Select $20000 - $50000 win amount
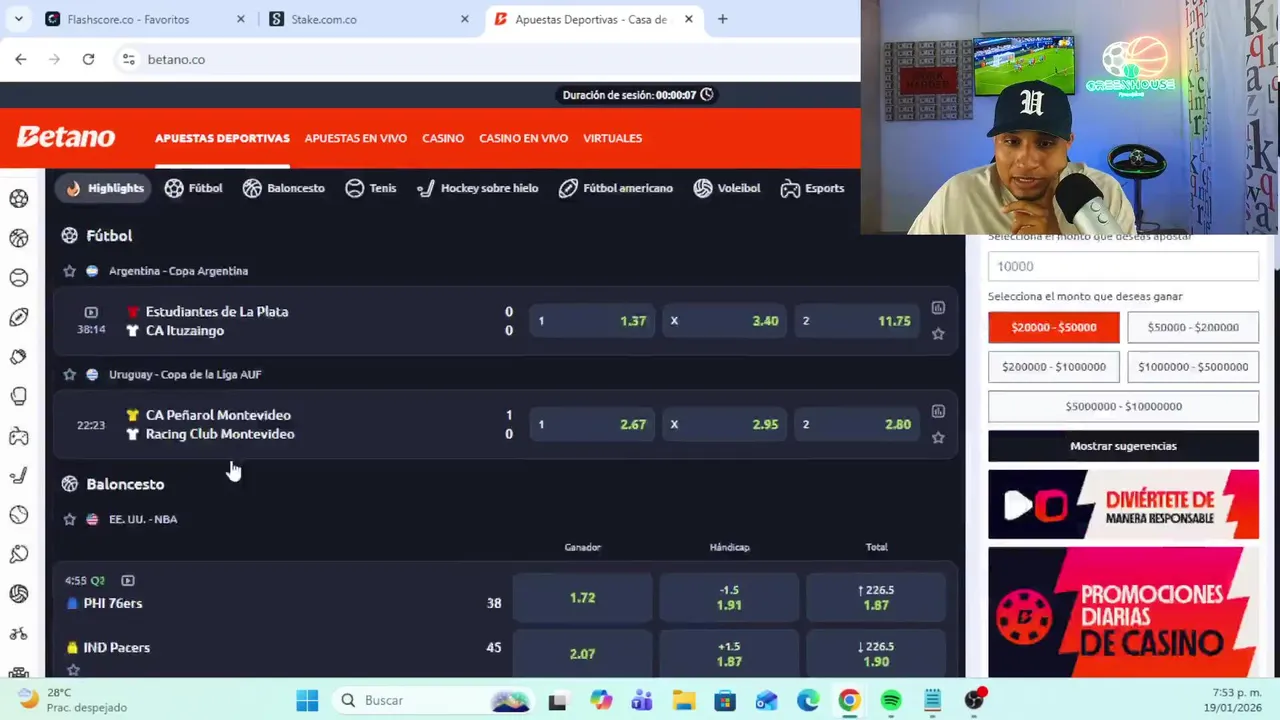This screenshot has height=720, width=1280. [1054, 327]
